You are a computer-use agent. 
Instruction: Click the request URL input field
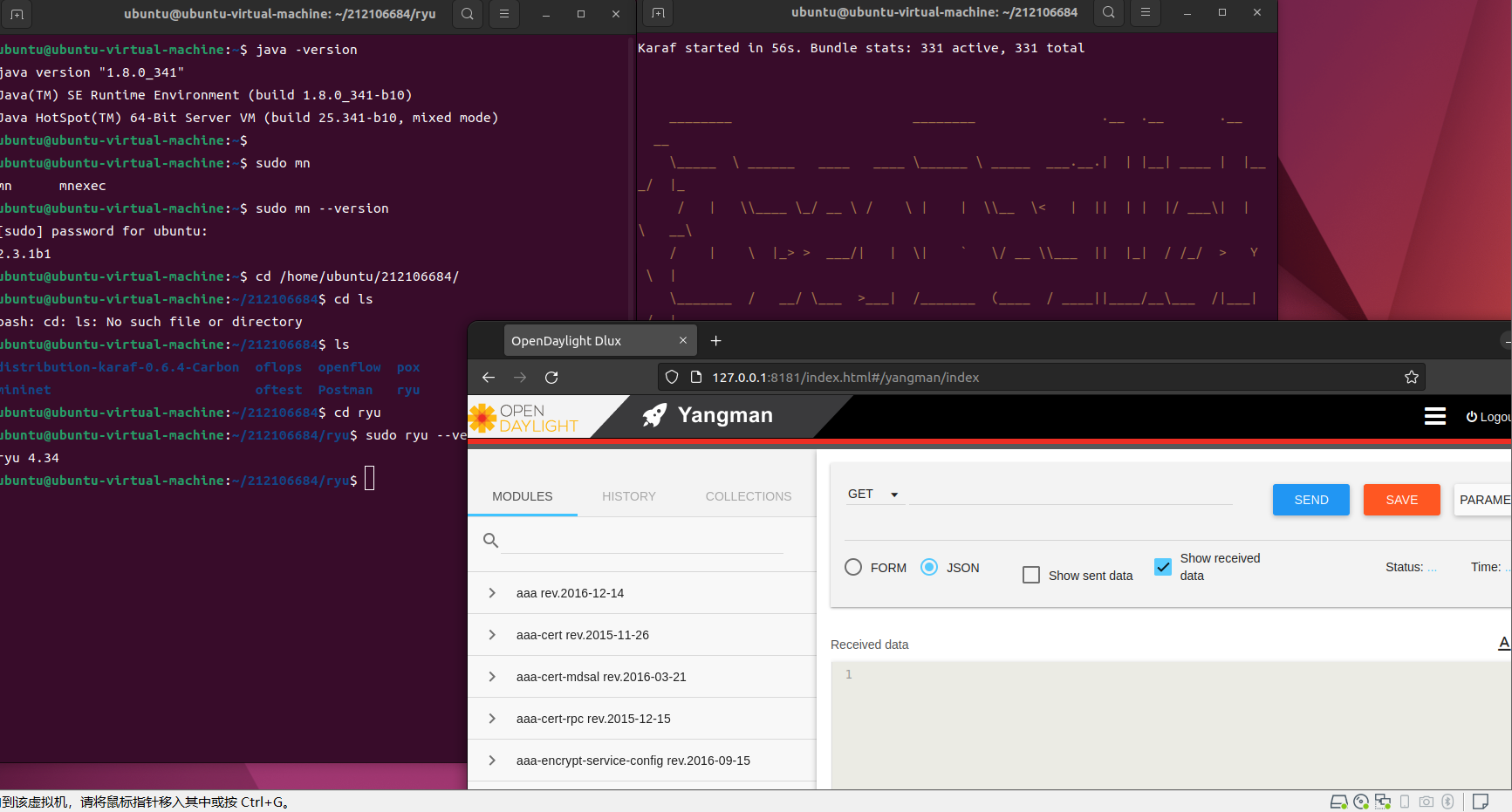coord(1071,495)
